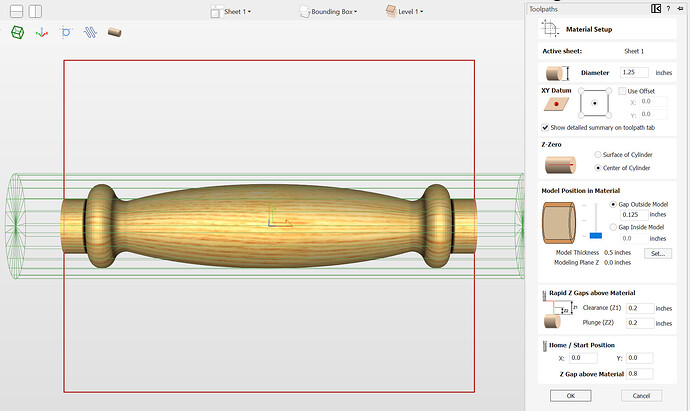Click the cylinder diameter illustration icon
Screen dimensions: 690x411
(x=557, y=73)
